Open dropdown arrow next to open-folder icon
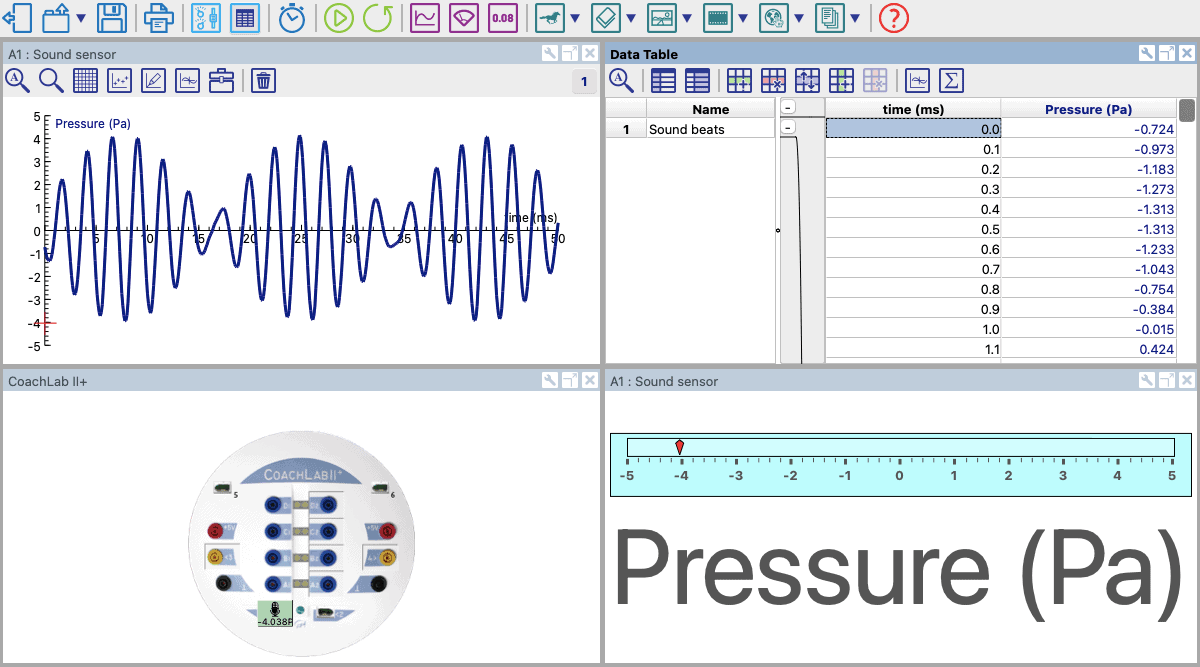Screen dimensions: 1200x667 [x=80, y=18]
